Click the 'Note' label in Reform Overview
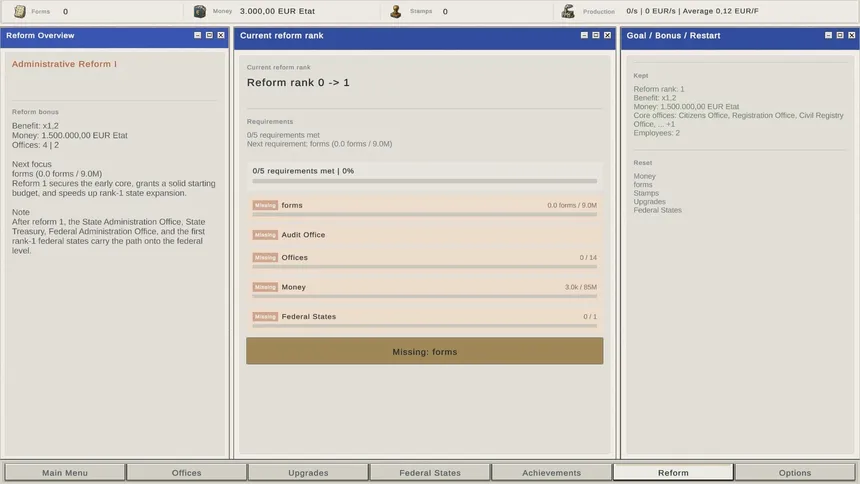The image size is (860, 484). [21, 212]
